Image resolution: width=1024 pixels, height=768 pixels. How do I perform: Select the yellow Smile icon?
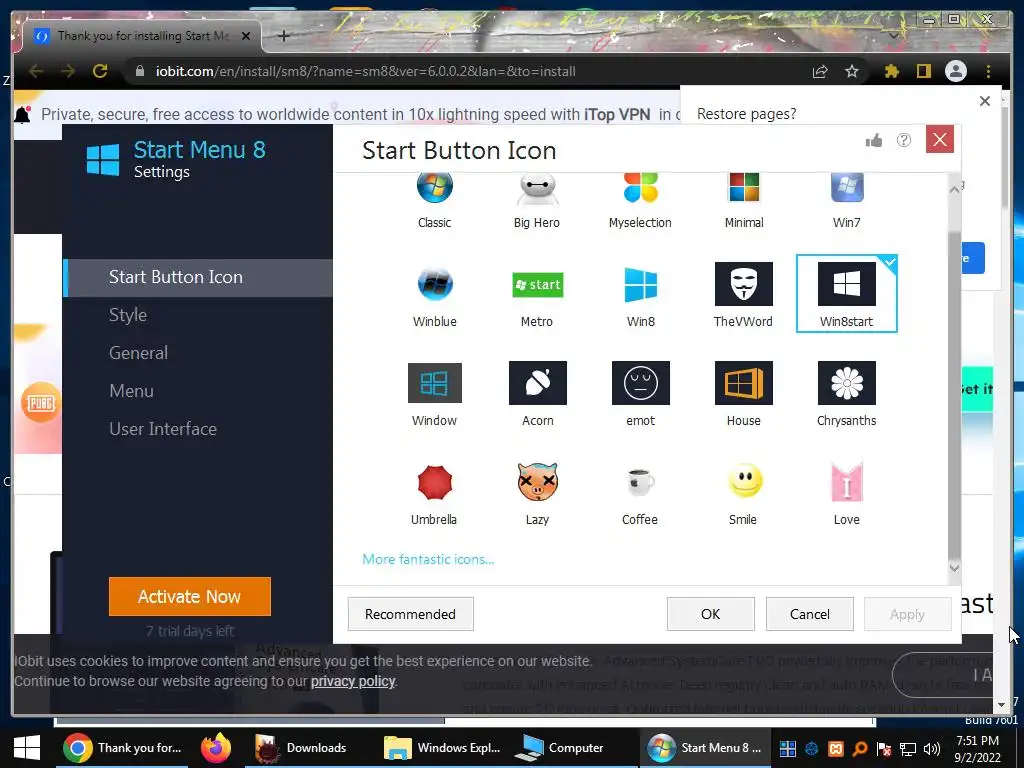(743, 493)
